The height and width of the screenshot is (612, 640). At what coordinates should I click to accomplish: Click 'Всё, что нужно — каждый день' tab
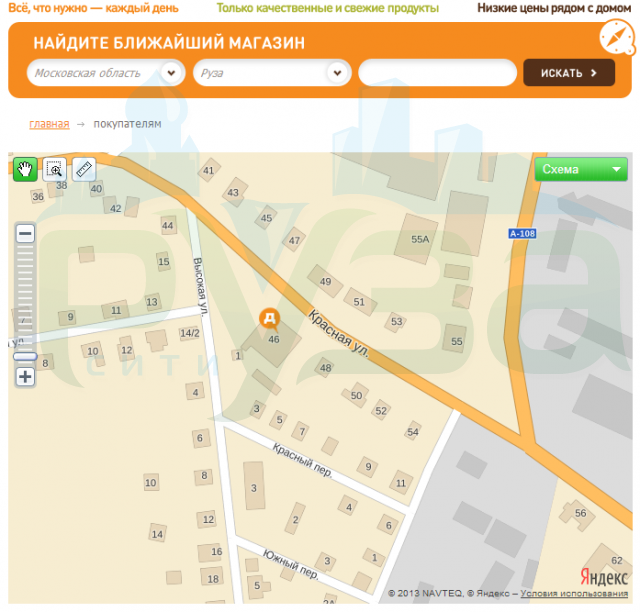pos(94,8)
